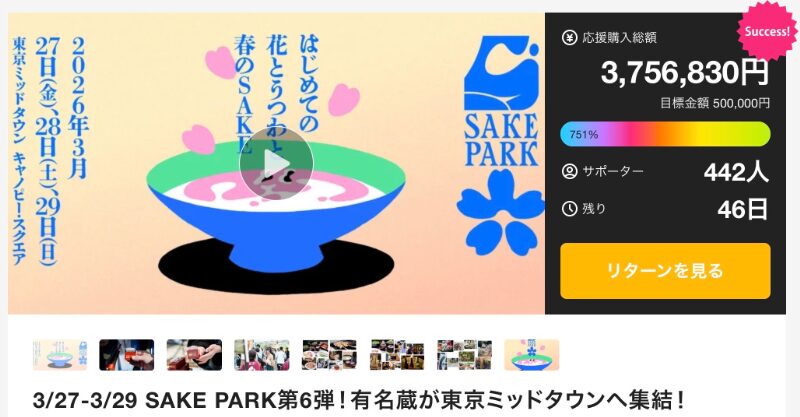Select the last cherry blossom bowl thumbnail

532,355
